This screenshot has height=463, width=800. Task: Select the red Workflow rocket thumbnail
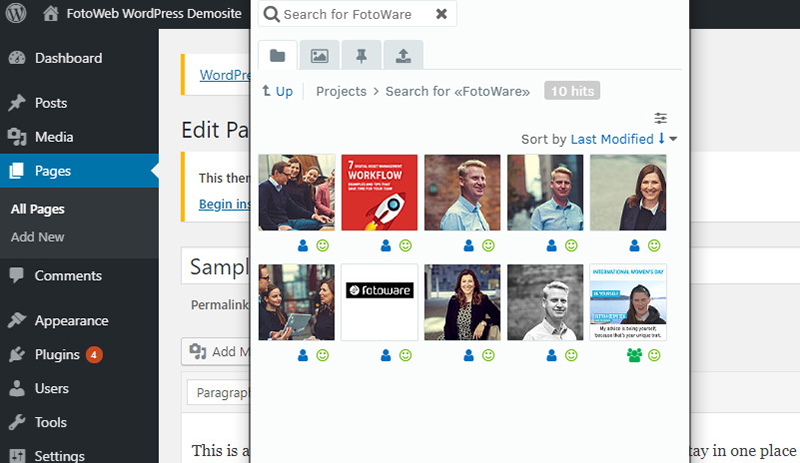379,192
